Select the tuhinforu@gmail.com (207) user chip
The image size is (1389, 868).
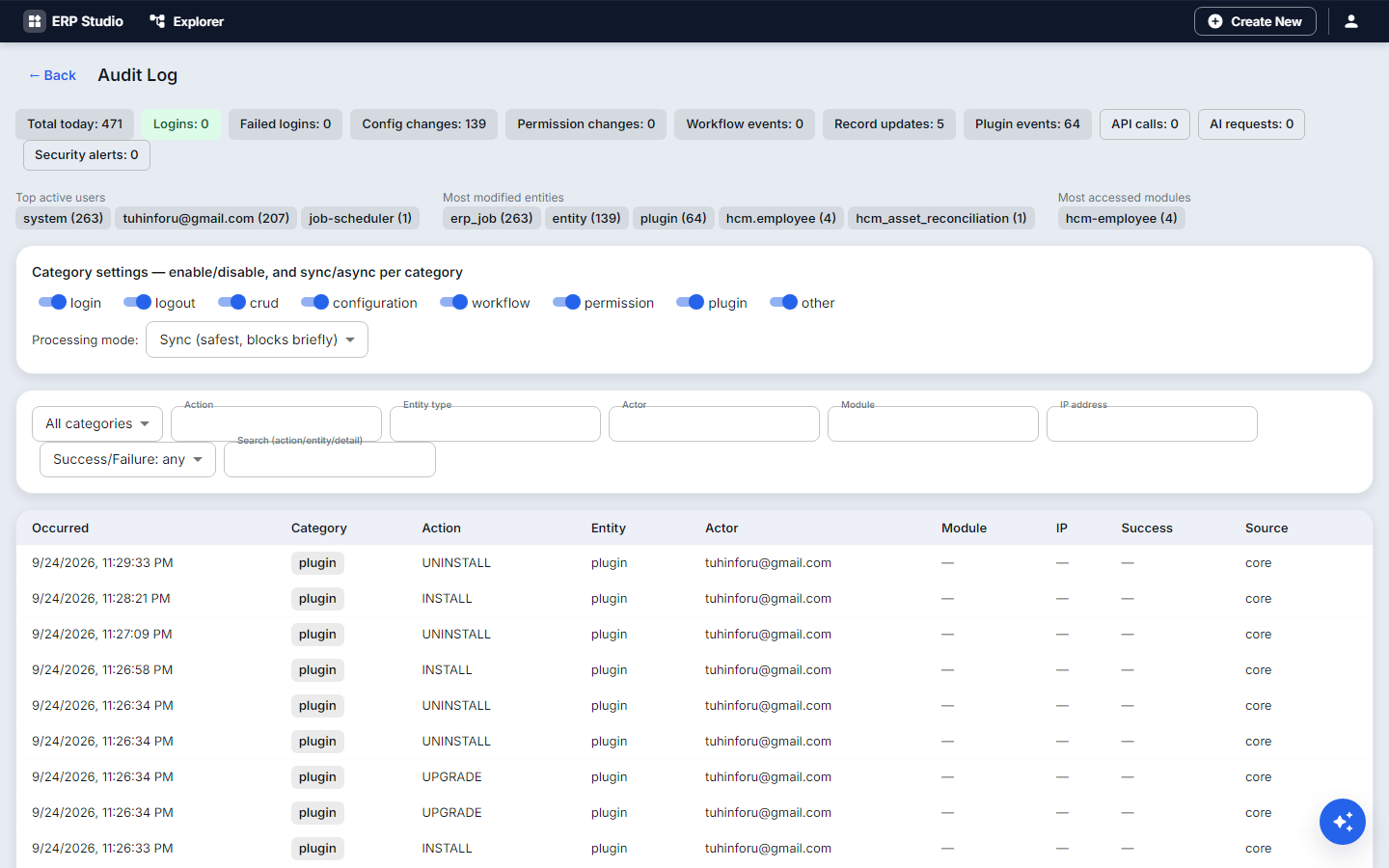(x=206, y=218)
